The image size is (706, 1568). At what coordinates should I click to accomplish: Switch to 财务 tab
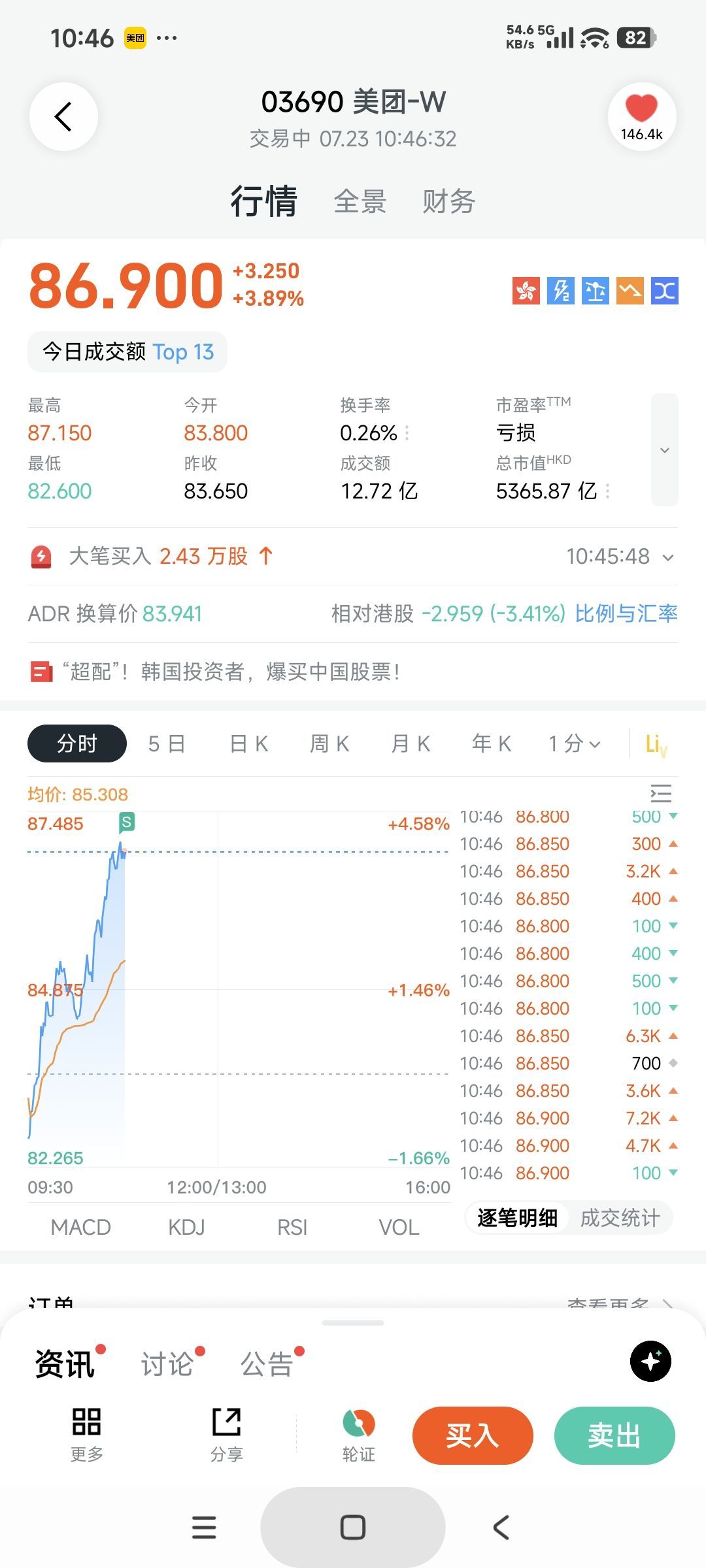click(x=449, y=201)
